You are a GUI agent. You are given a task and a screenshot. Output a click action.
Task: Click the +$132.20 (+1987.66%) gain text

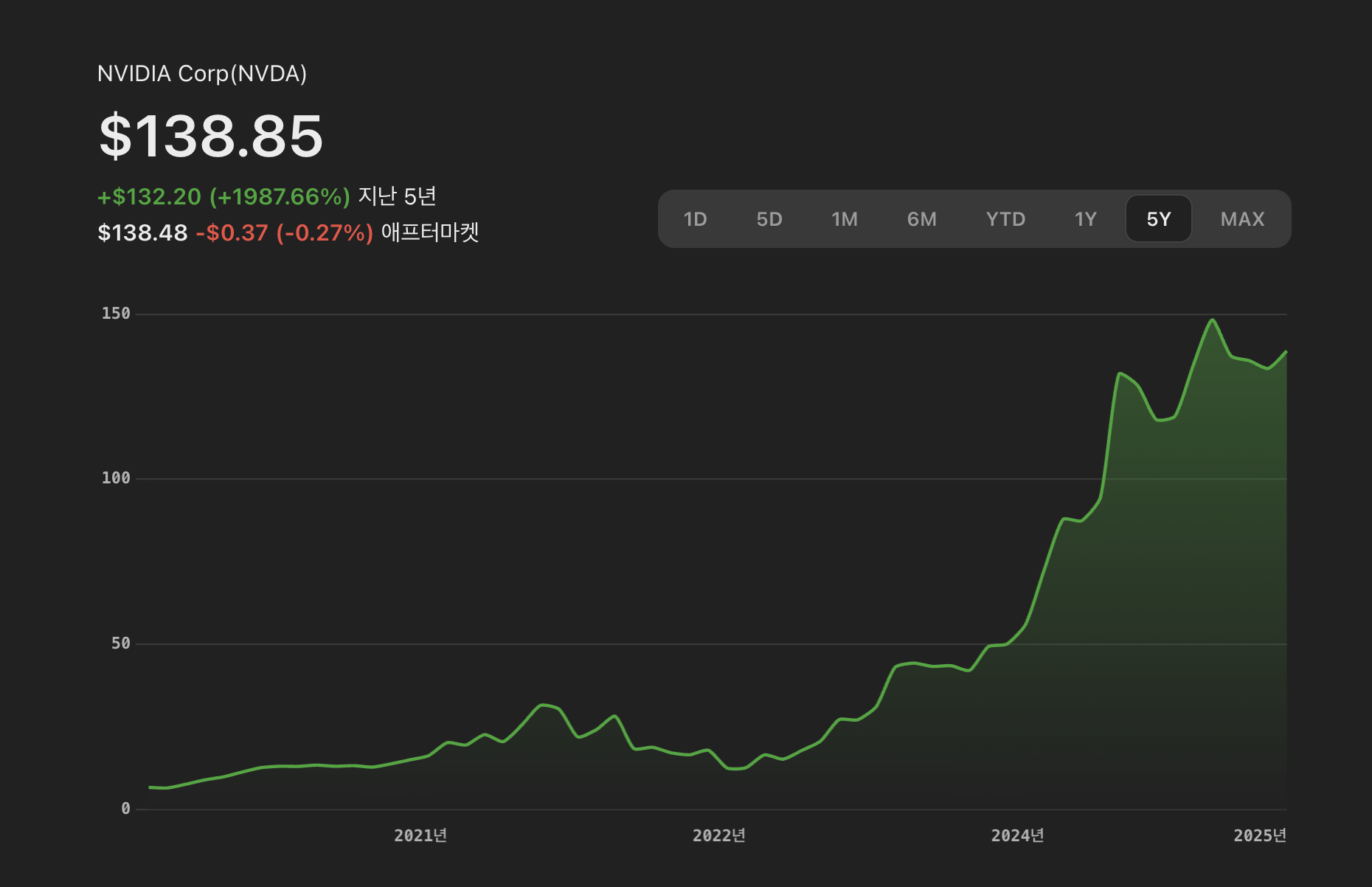tap(224, 197)
